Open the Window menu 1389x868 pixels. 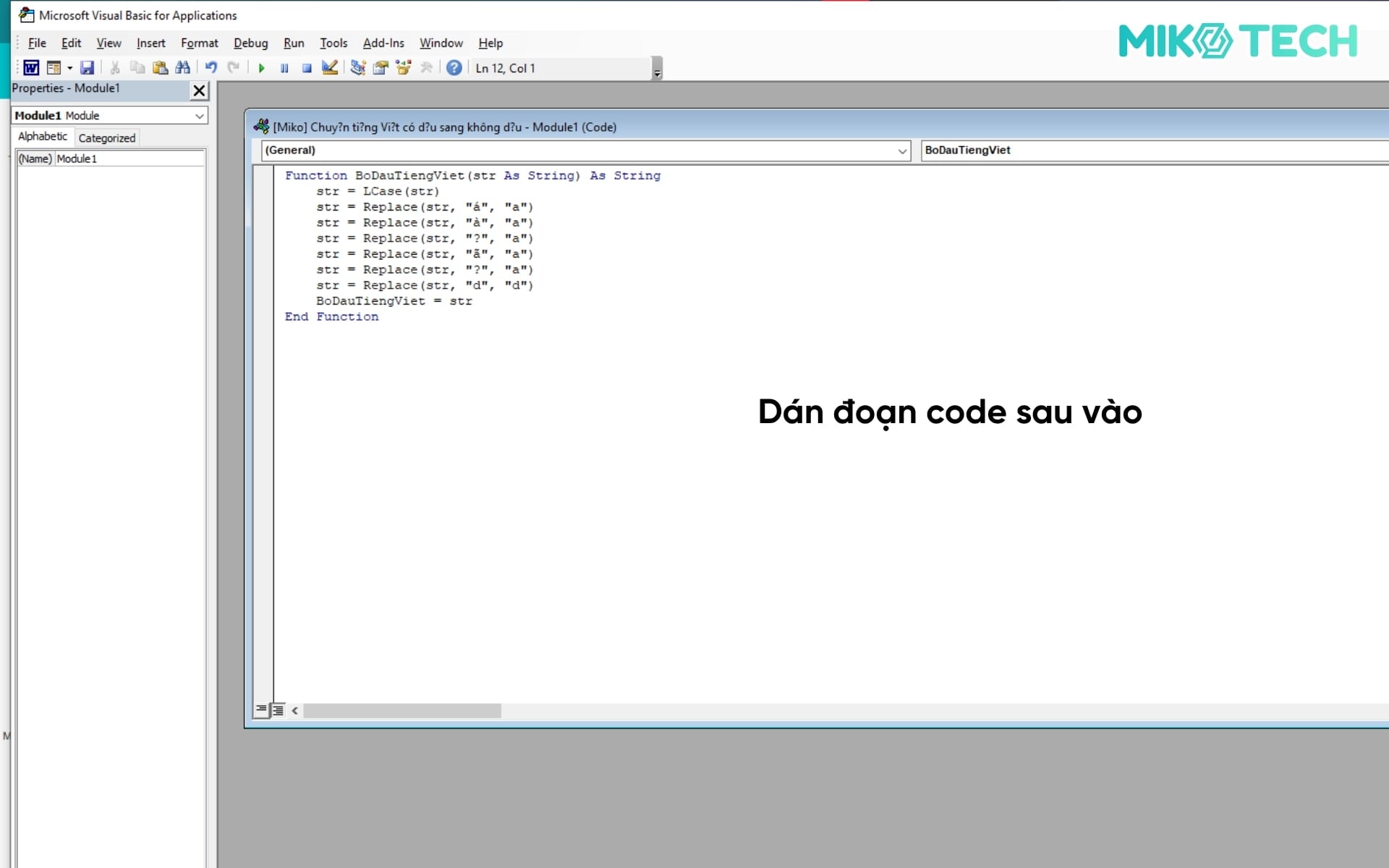pos(441,43)
